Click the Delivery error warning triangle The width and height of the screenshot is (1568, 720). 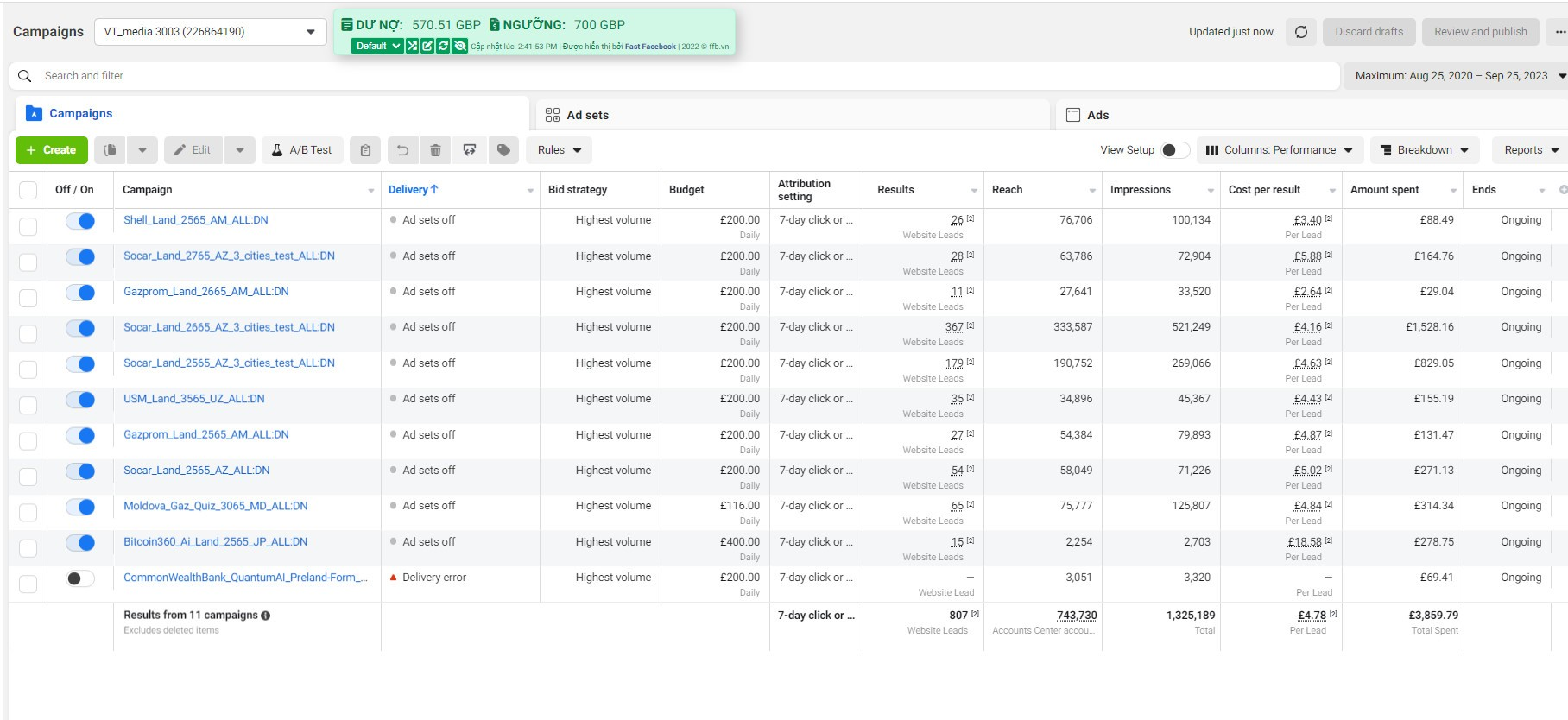point(394,578)
